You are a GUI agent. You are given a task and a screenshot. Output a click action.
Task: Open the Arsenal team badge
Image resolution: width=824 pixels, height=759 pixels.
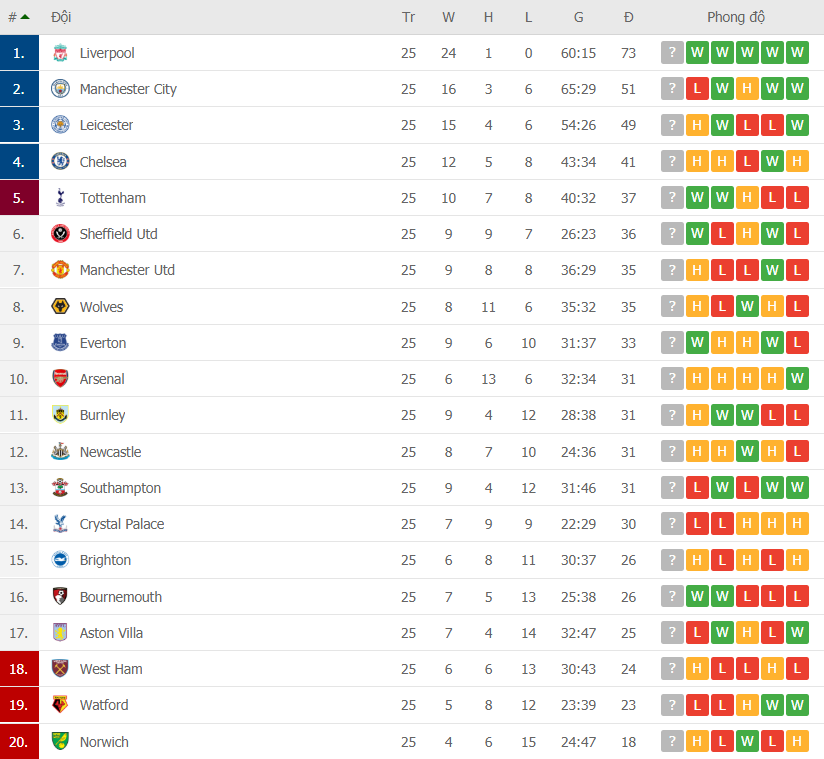tap(60, 378)
